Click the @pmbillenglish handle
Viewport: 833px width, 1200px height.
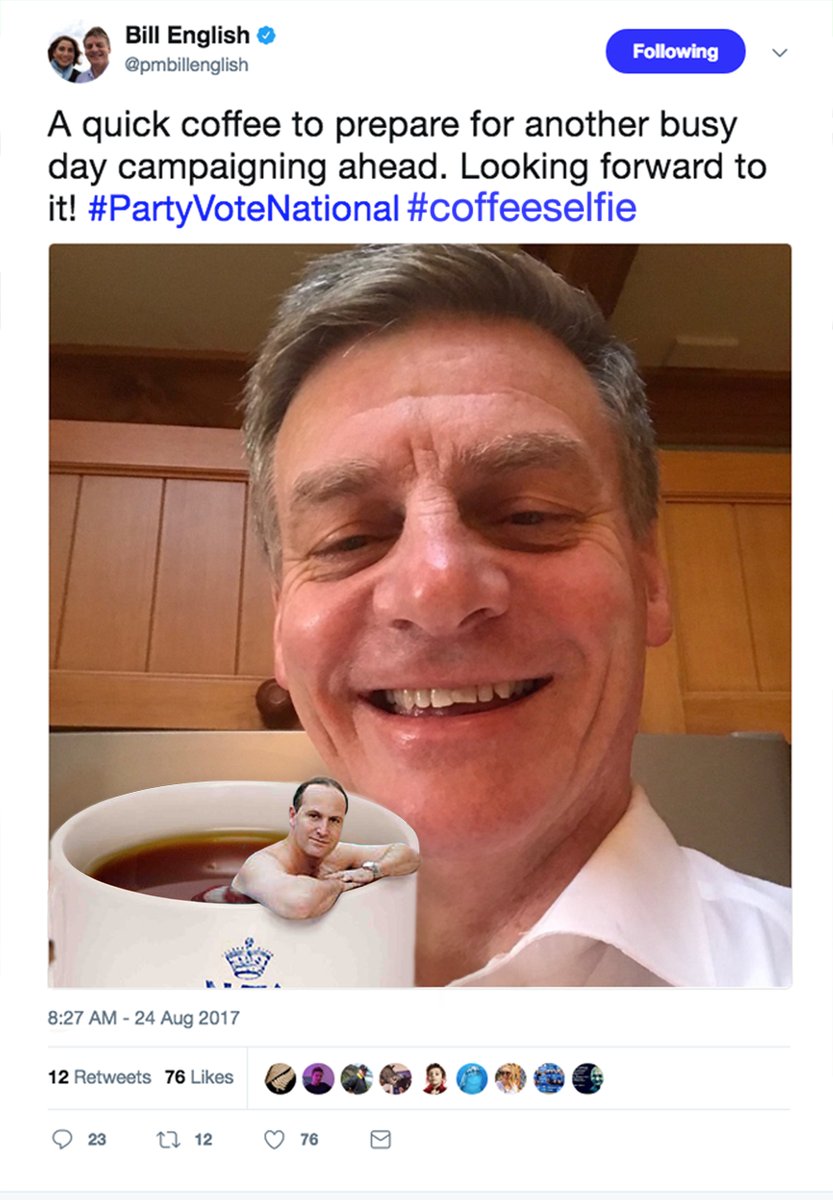pyautogui.click(x=186, y=65)
